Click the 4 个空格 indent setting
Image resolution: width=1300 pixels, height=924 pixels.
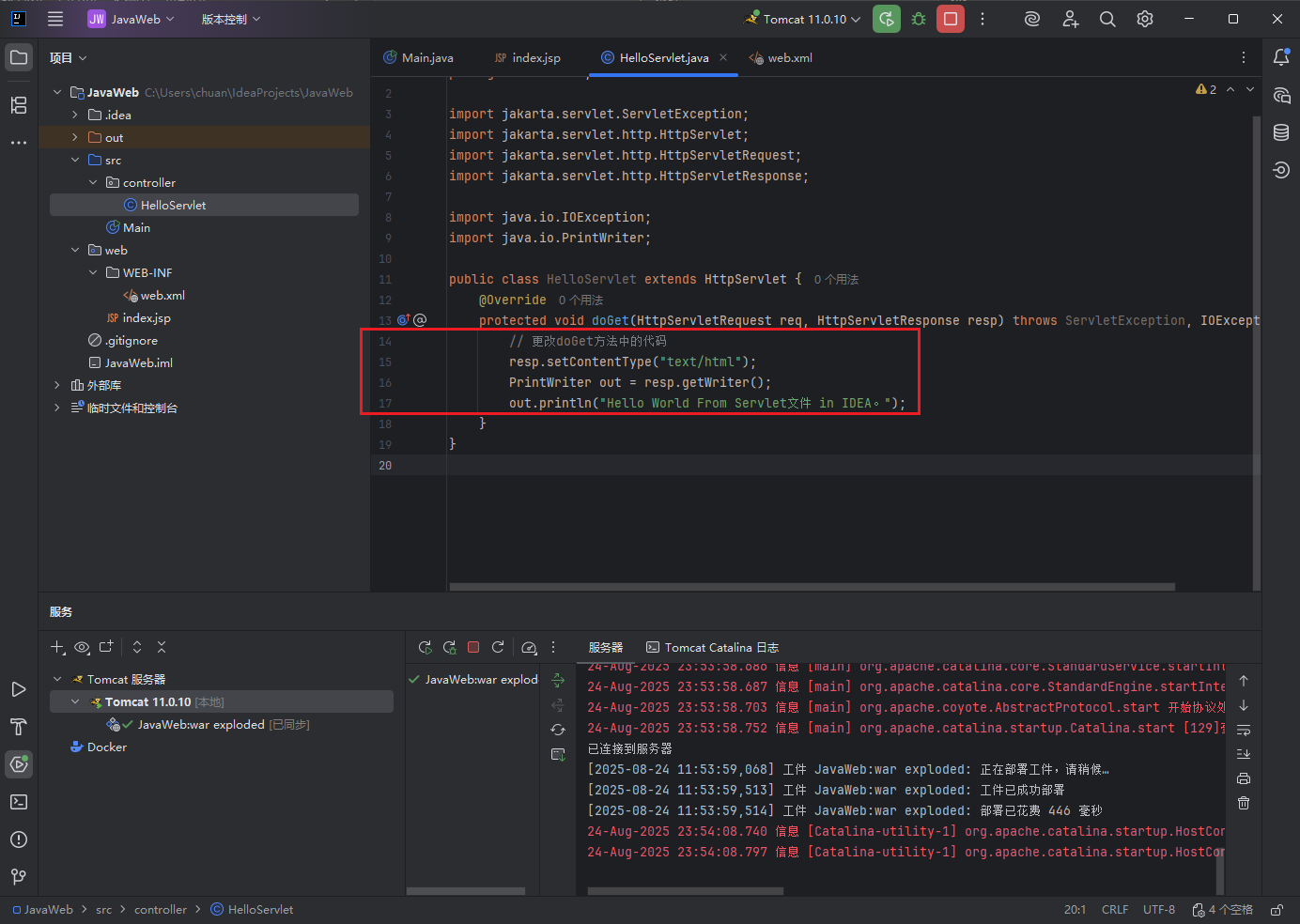(x=1223, y=910)
